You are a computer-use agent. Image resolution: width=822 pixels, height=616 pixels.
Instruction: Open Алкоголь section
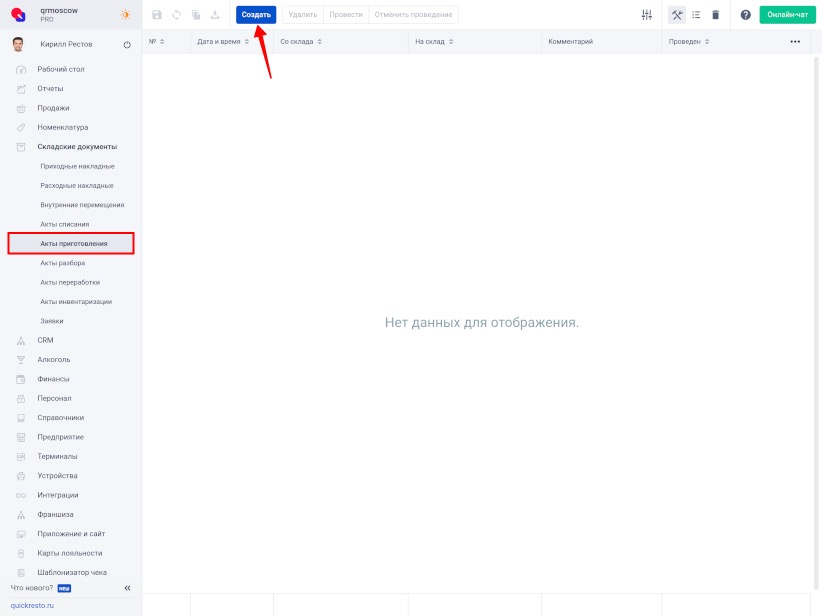coord(53,360)
